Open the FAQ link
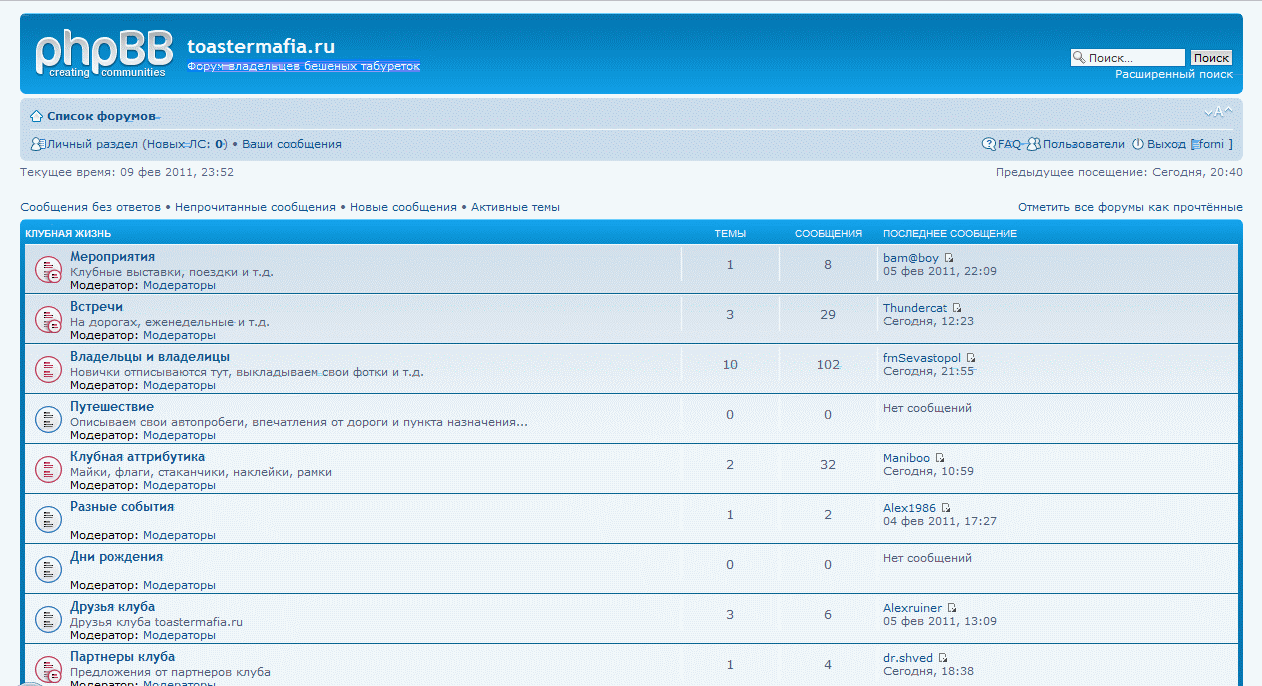 [1009, 144]
